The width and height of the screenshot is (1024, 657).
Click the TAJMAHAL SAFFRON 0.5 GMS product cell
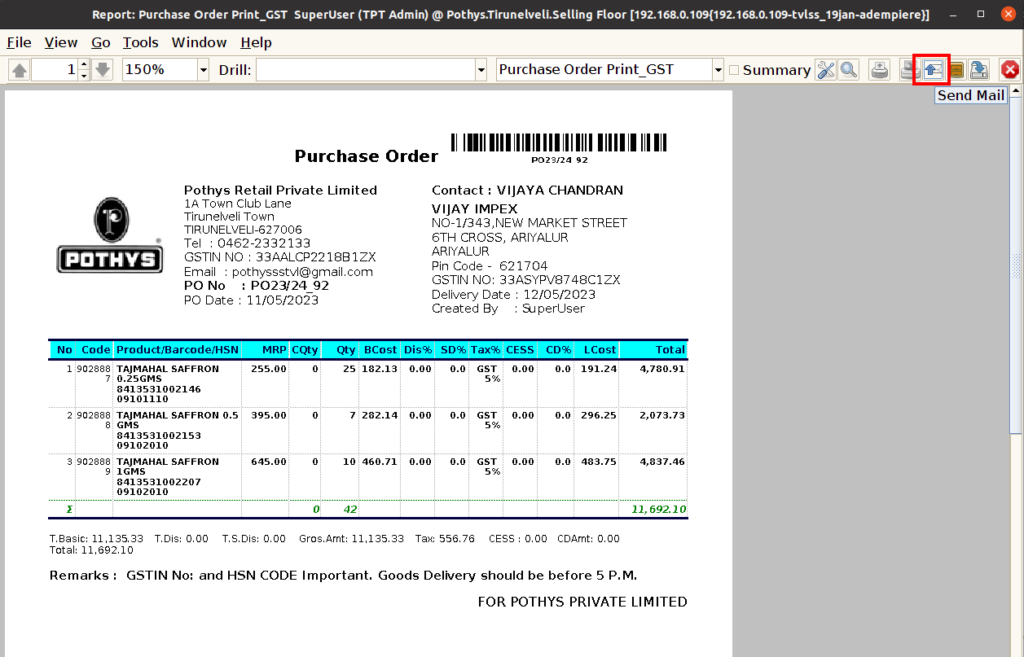coord(177,430)
